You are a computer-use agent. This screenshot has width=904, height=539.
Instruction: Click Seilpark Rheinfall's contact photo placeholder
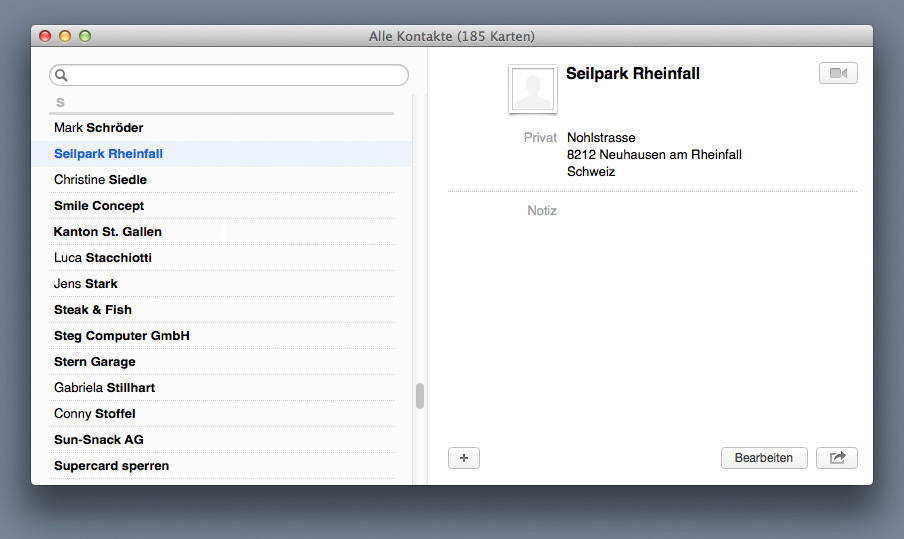pos(533,89)
